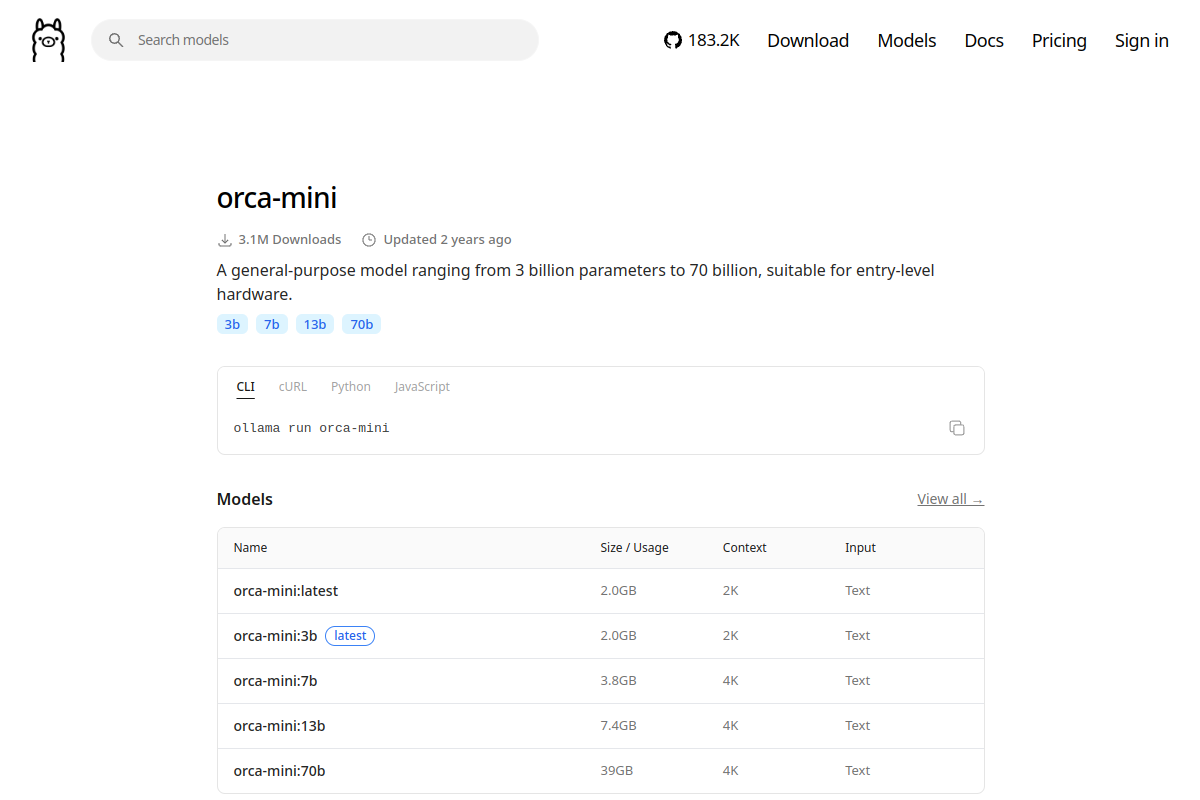Image resolution: width=1200 pixels, height=800 pixels.
Task: Copy the ollama run command
Action: coord(957,428)
